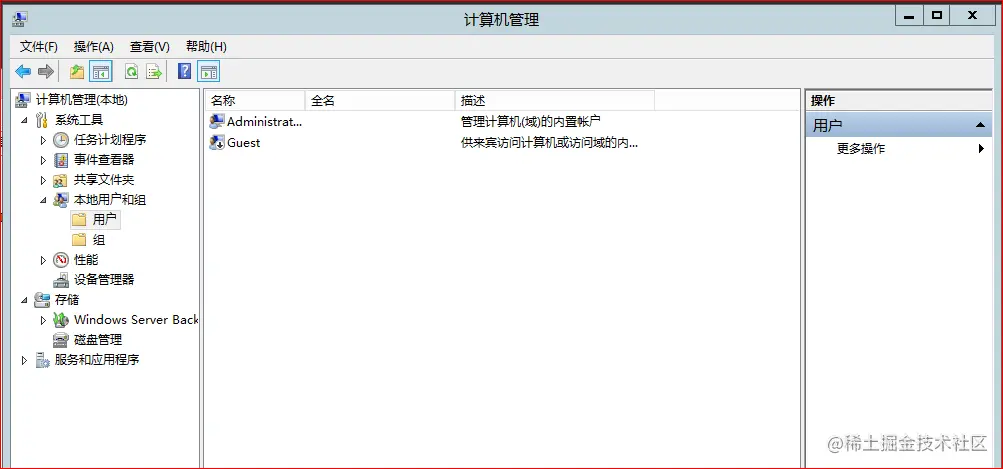This screenshot has width=1003, height=469.
Task: Collapse the 存储 tree node
Action: 24,300
